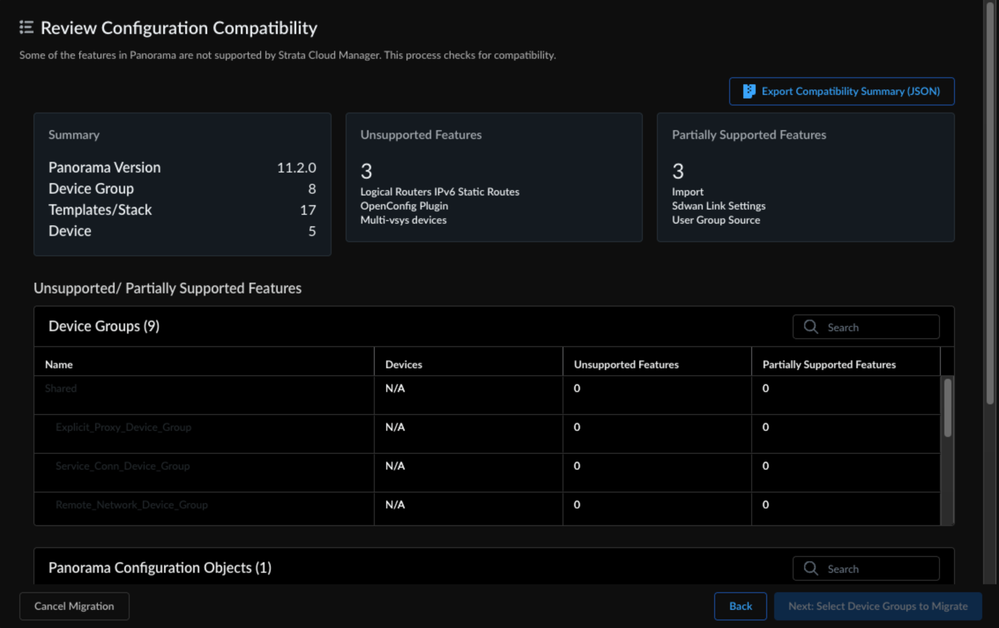This screenshot has width=999, height=628.
Task: Click the Templates/Stack count 17
Action: point(308,210)
